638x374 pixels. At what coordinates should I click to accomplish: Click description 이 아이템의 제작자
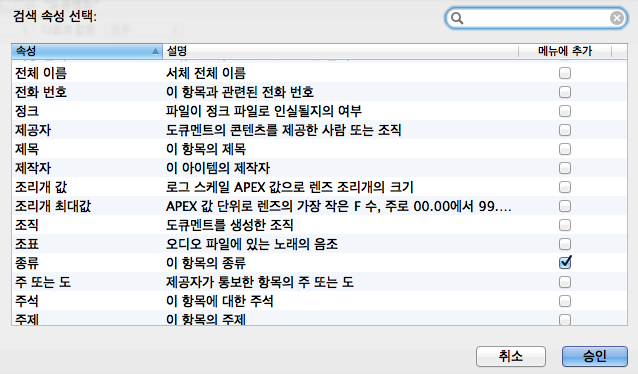coord(218,168)
